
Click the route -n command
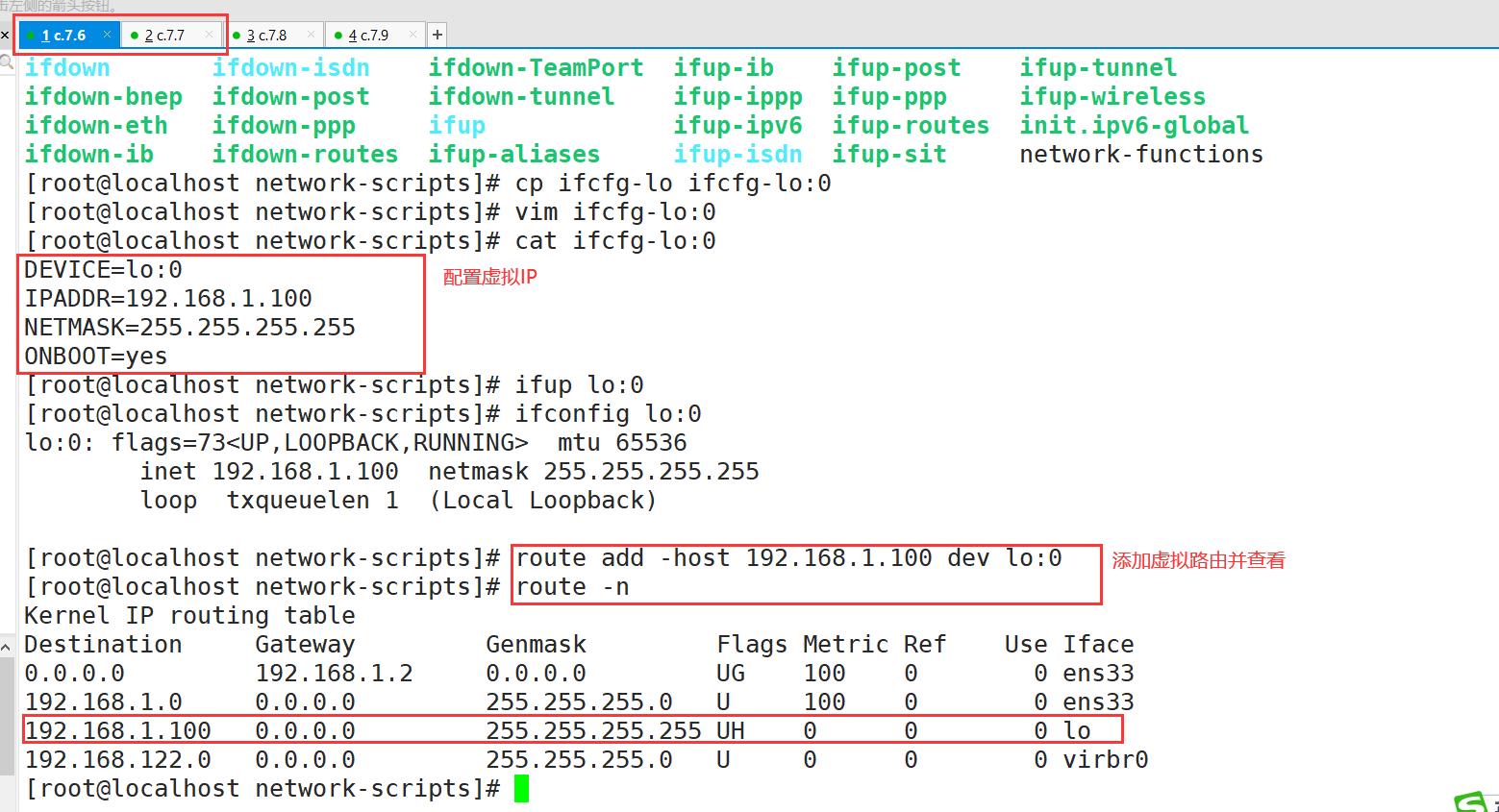572,587
